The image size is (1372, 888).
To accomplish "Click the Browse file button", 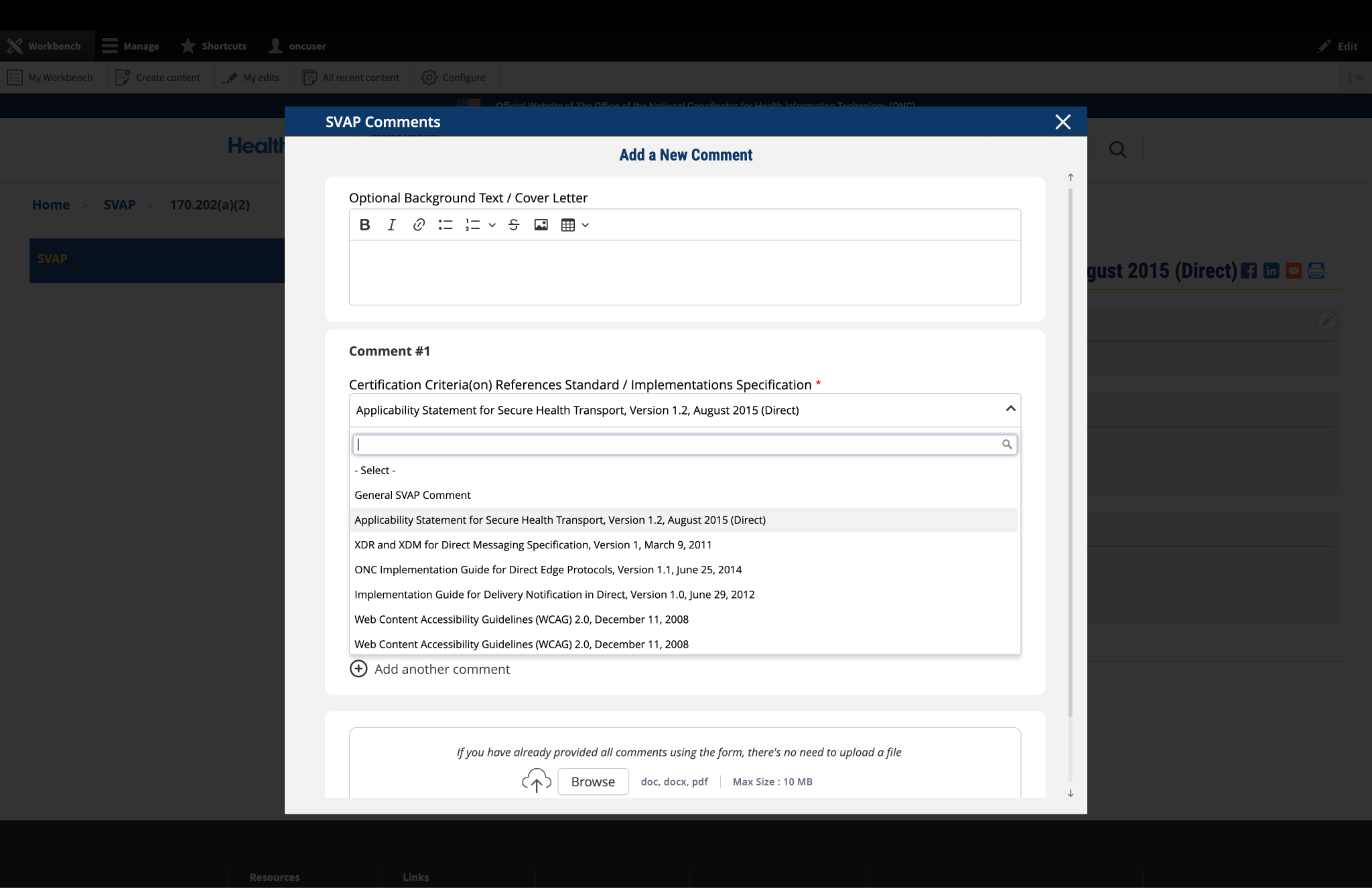I will [592, 782].
